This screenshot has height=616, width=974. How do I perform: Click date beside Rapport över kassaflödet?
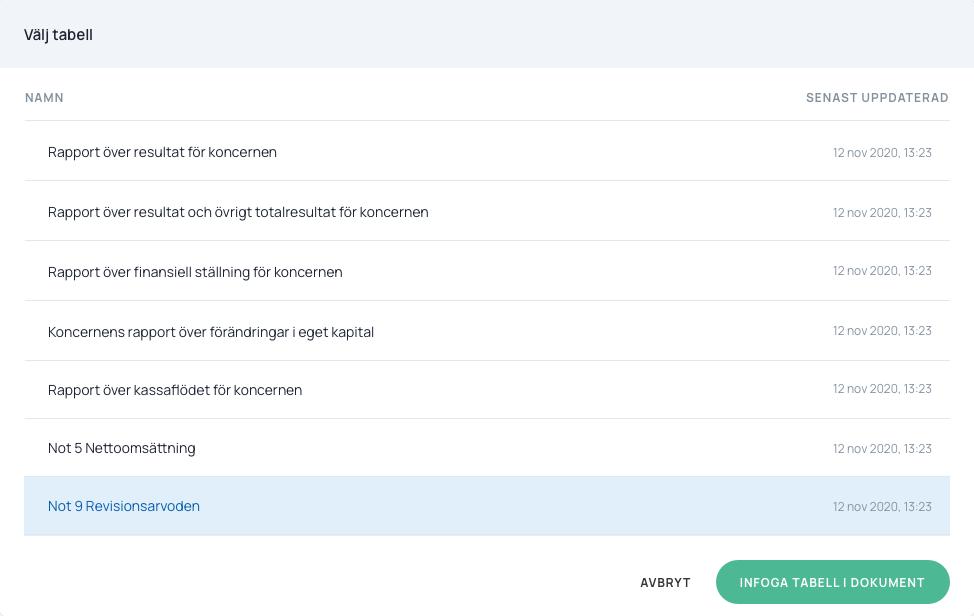pos(882,389)
